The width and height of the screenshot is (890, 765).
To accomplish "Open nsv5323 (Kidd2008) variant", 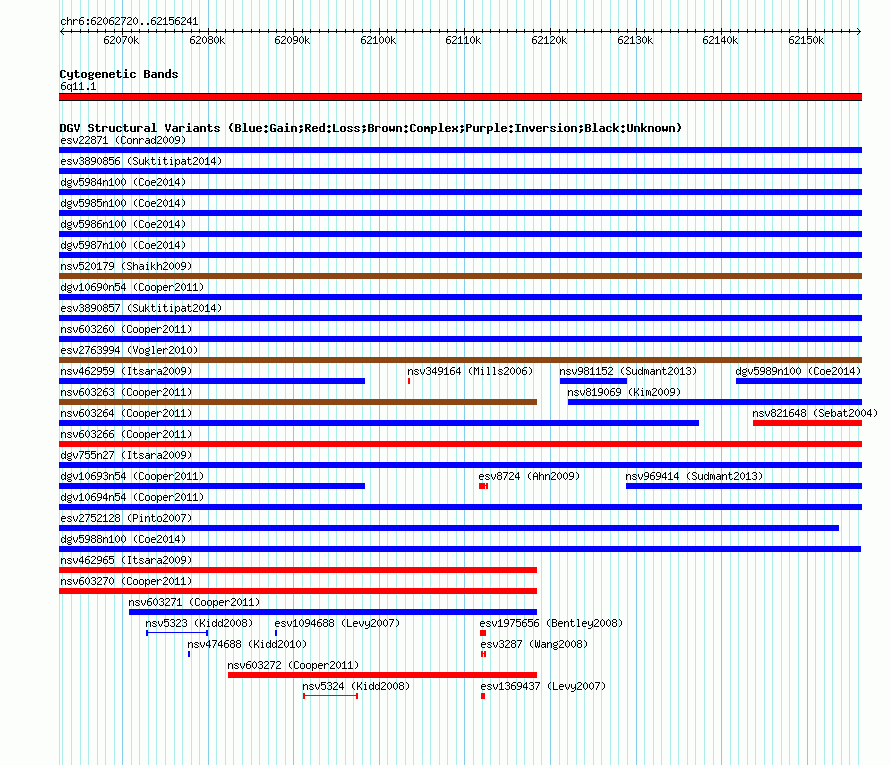I will pyautogui.click(x=199, y=623).
